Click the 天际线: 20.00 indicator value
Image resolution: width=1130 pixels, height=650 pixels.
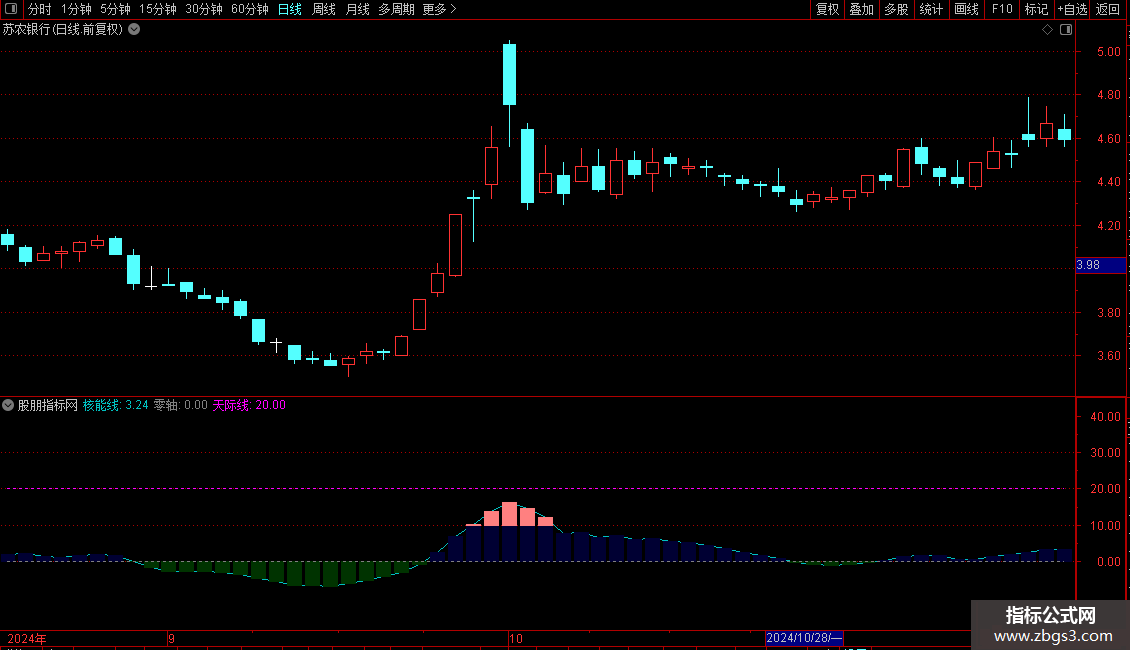[249, 405]
